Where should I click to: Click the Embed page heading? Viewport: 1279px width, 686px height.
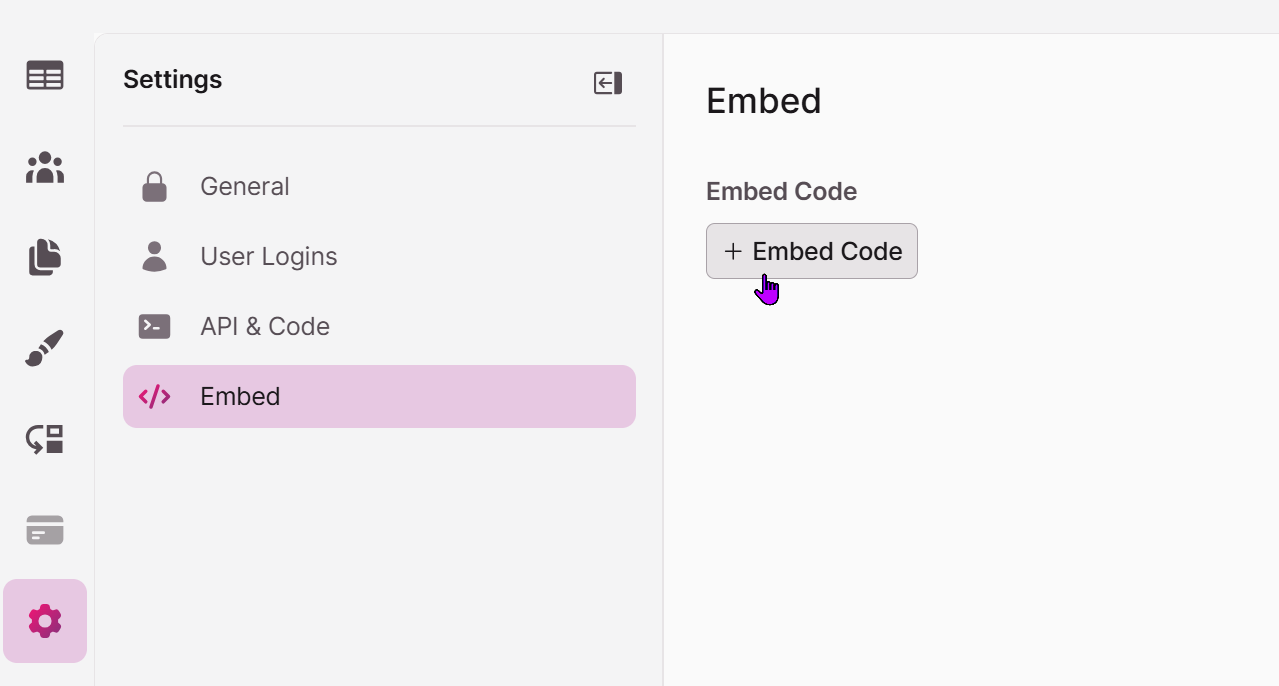(764, 101)
